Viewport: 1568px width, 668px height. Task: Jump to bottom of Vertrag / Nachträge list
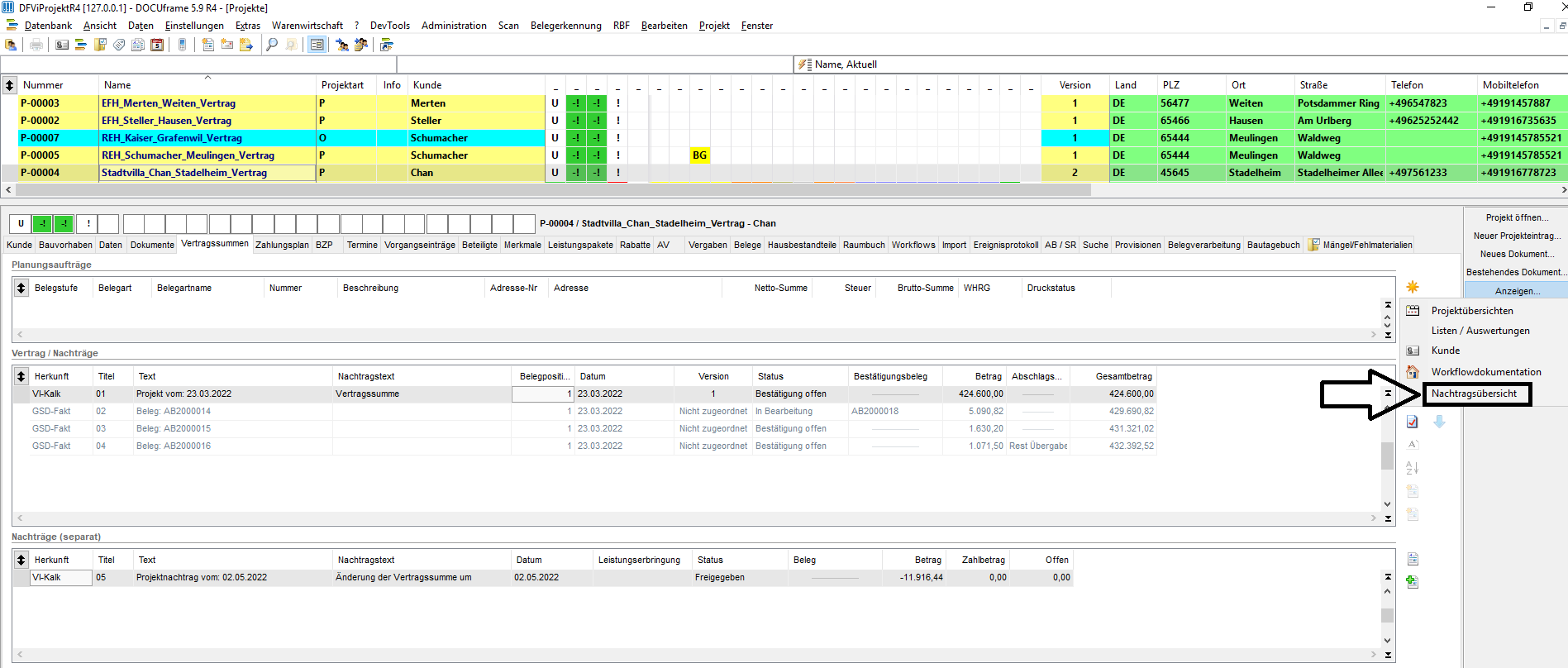click(x=1388, y=519)
